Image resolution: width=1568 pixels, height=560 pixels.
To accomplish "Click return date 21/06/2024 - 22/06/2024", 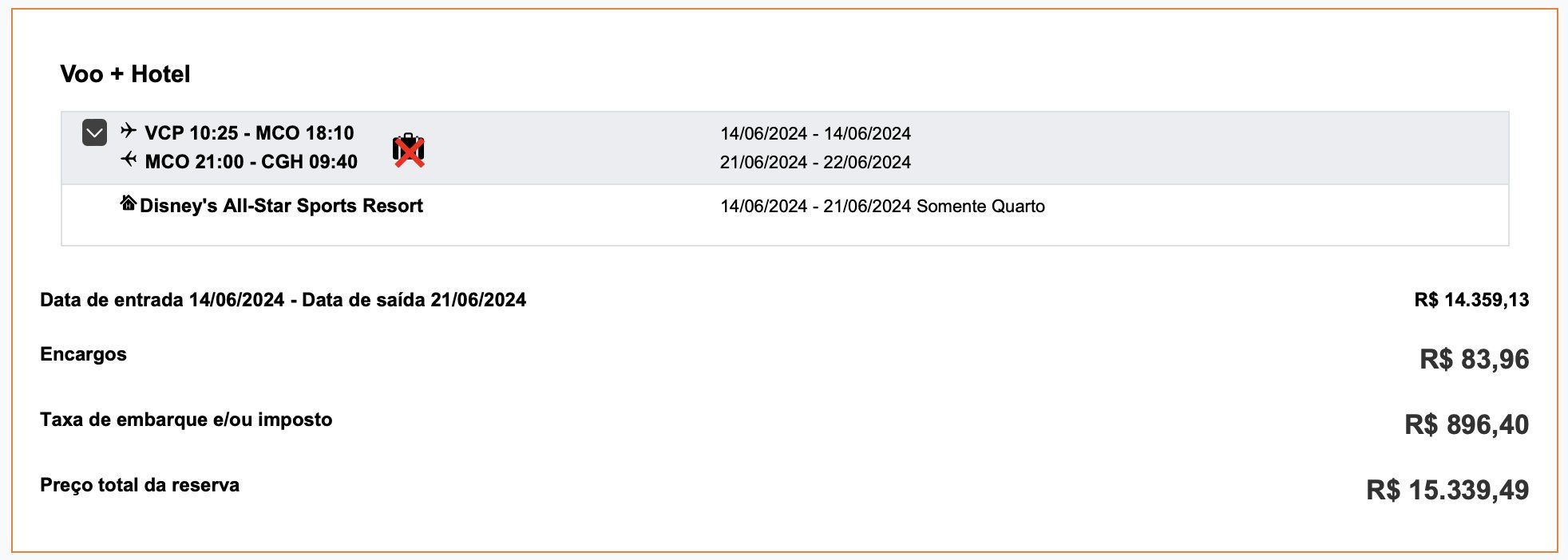I will (815, 162).
